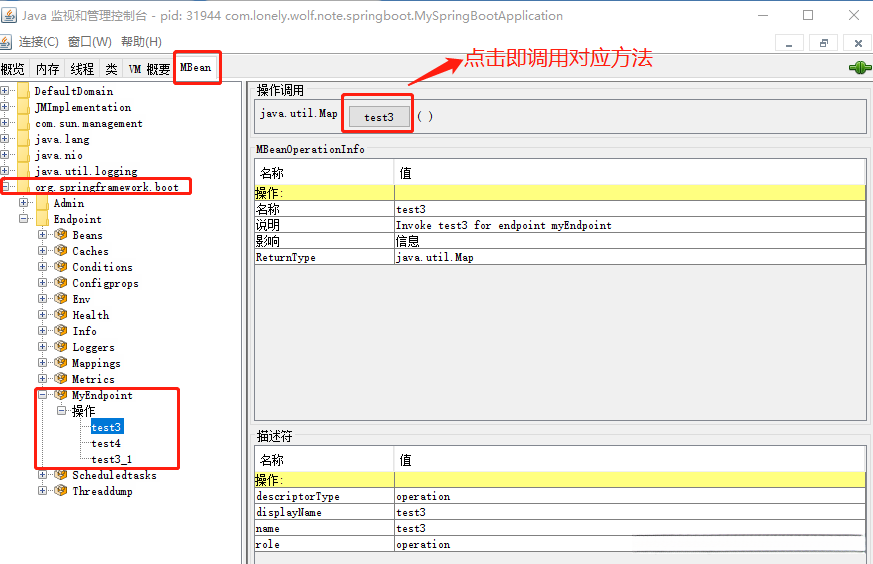Click the java.lang folder icon
Screen dimensions: 873x564
(x=23, y=139)
